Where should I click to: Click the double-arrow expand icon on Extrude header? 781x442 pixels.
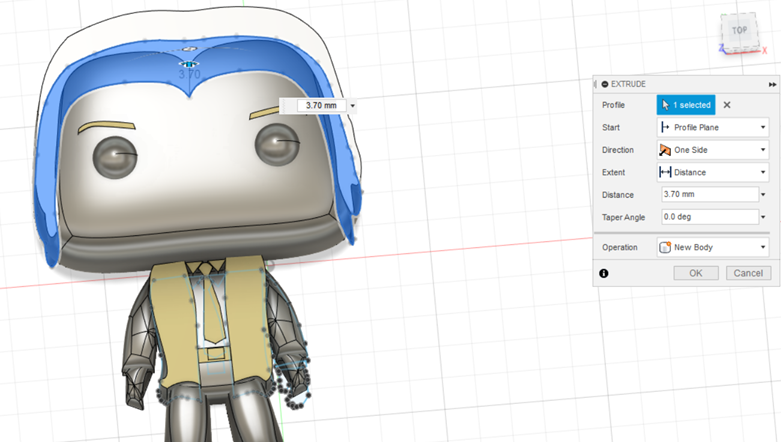click(772, 85)
